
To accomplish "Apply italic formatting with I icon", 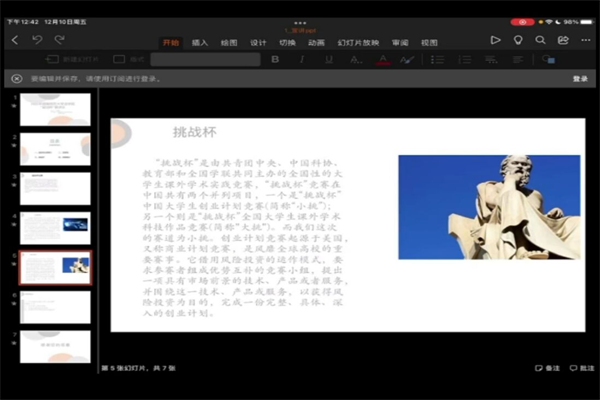I will (301, 60).
